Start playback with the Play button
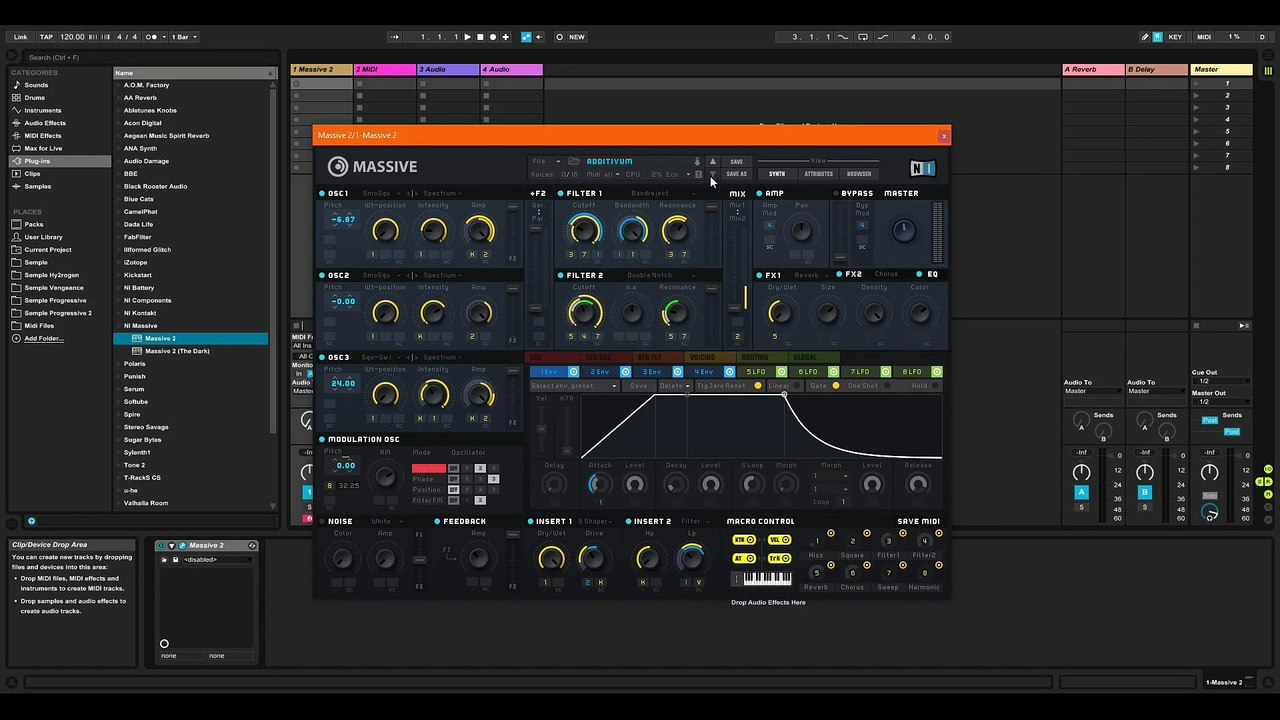1280x720 pixels. tap(467, 37)
